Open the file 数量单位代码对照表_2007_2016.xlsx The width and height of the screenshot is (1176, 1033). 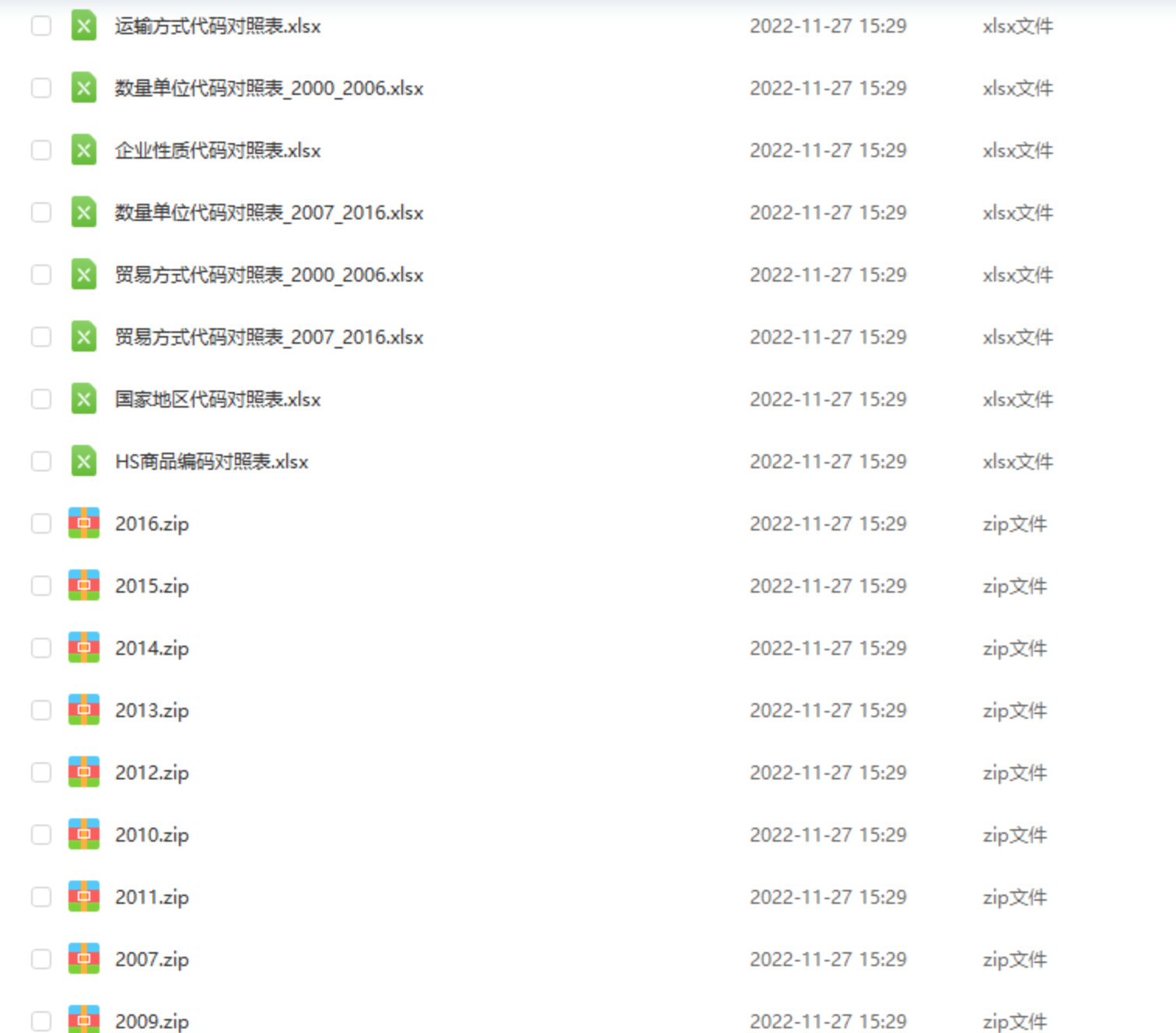[x=269, y=212]
